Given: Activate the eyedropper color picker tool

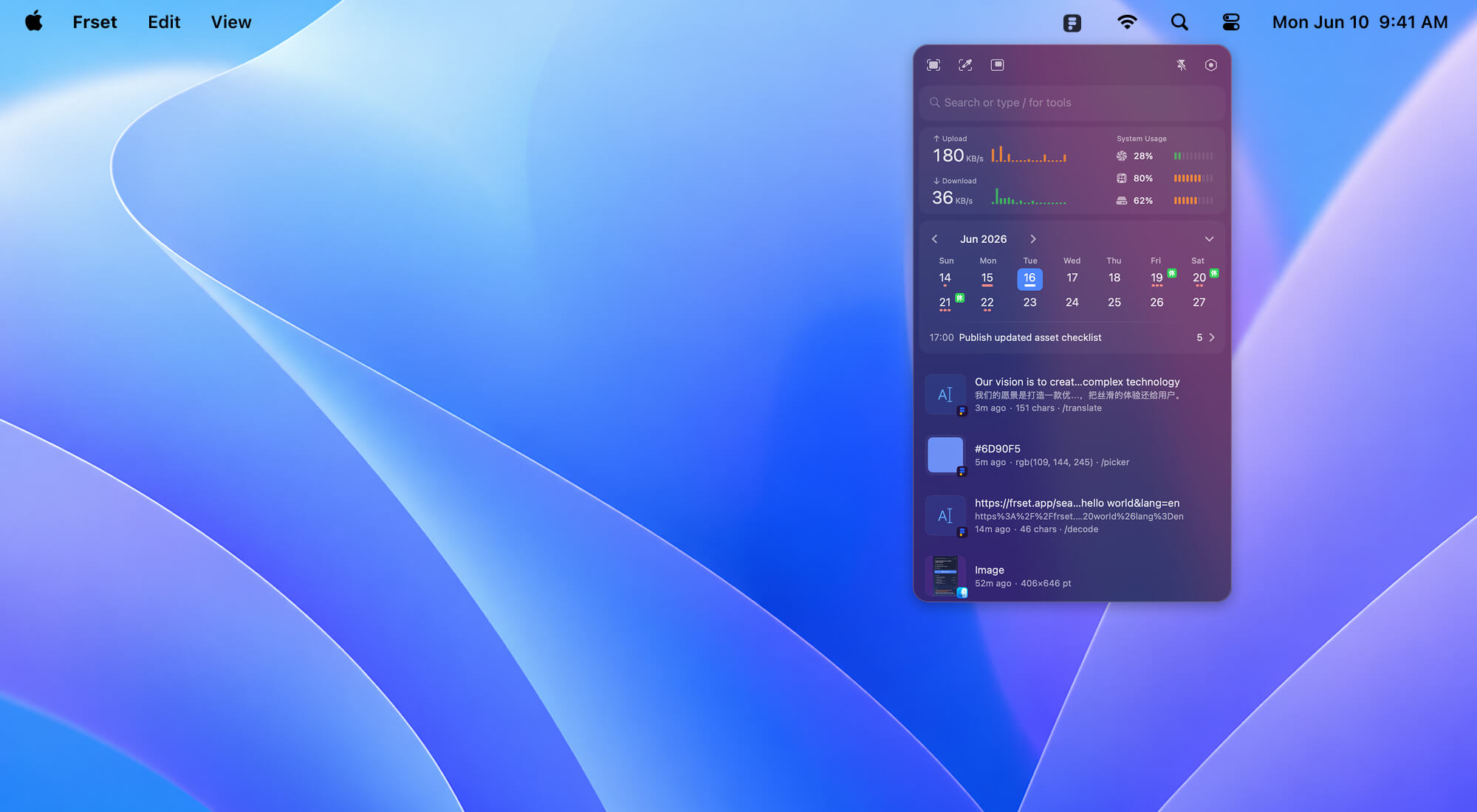Looking at the screenshot, I should pyautogui.click(x=965, y=65).
